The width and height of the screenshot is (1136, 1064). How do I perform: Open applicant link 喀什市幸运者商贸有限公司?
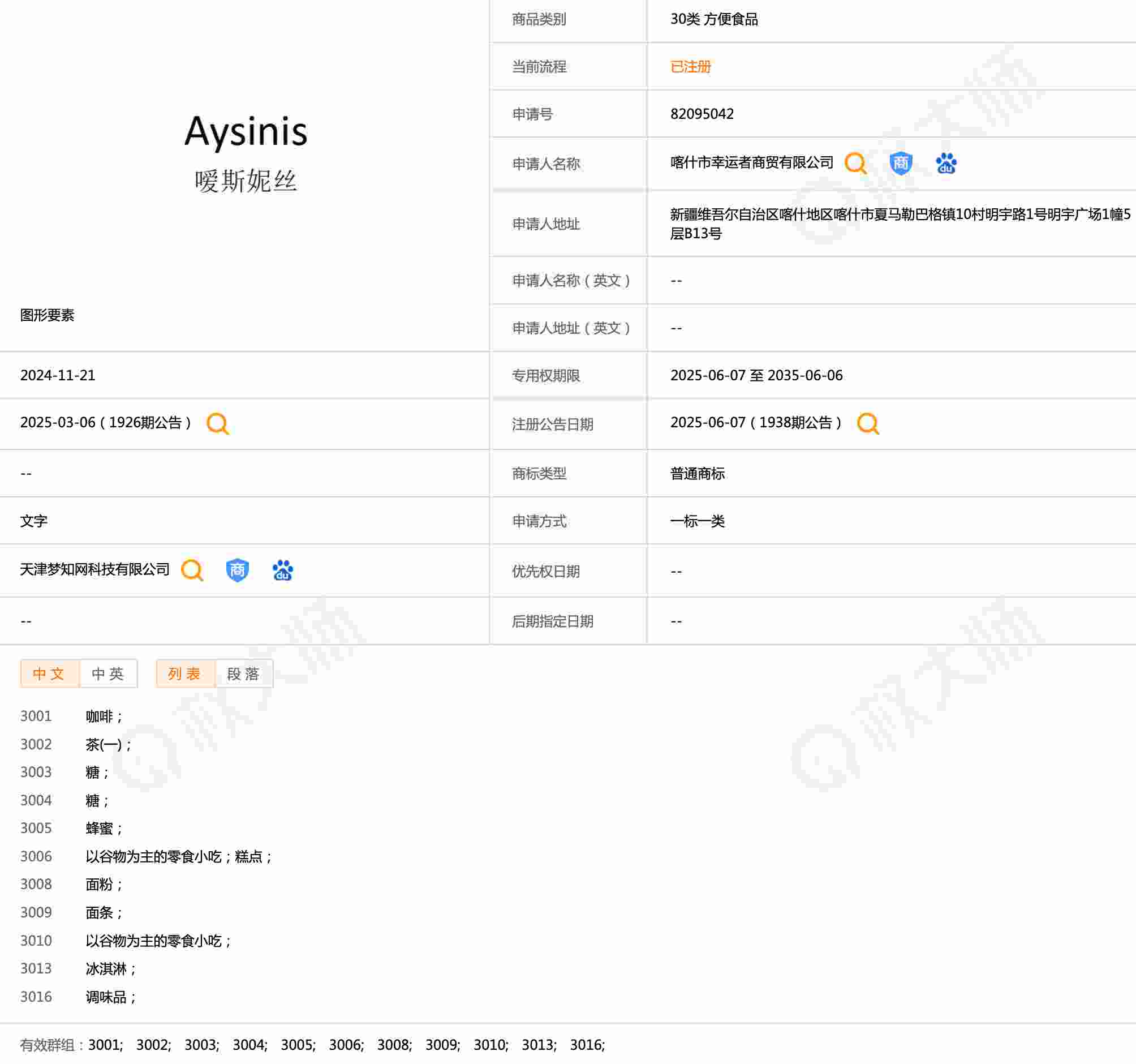point(751,163)
